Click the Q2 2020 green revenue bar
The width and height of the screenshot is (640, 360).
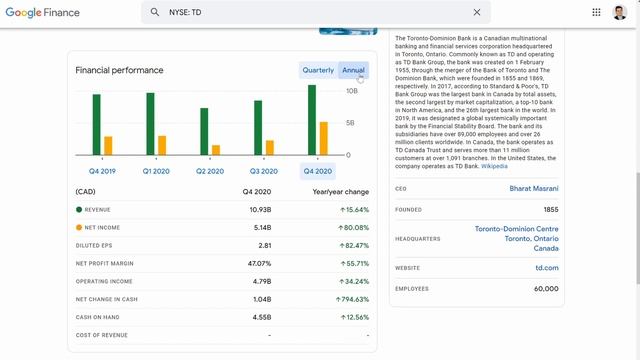coord(204,131)
